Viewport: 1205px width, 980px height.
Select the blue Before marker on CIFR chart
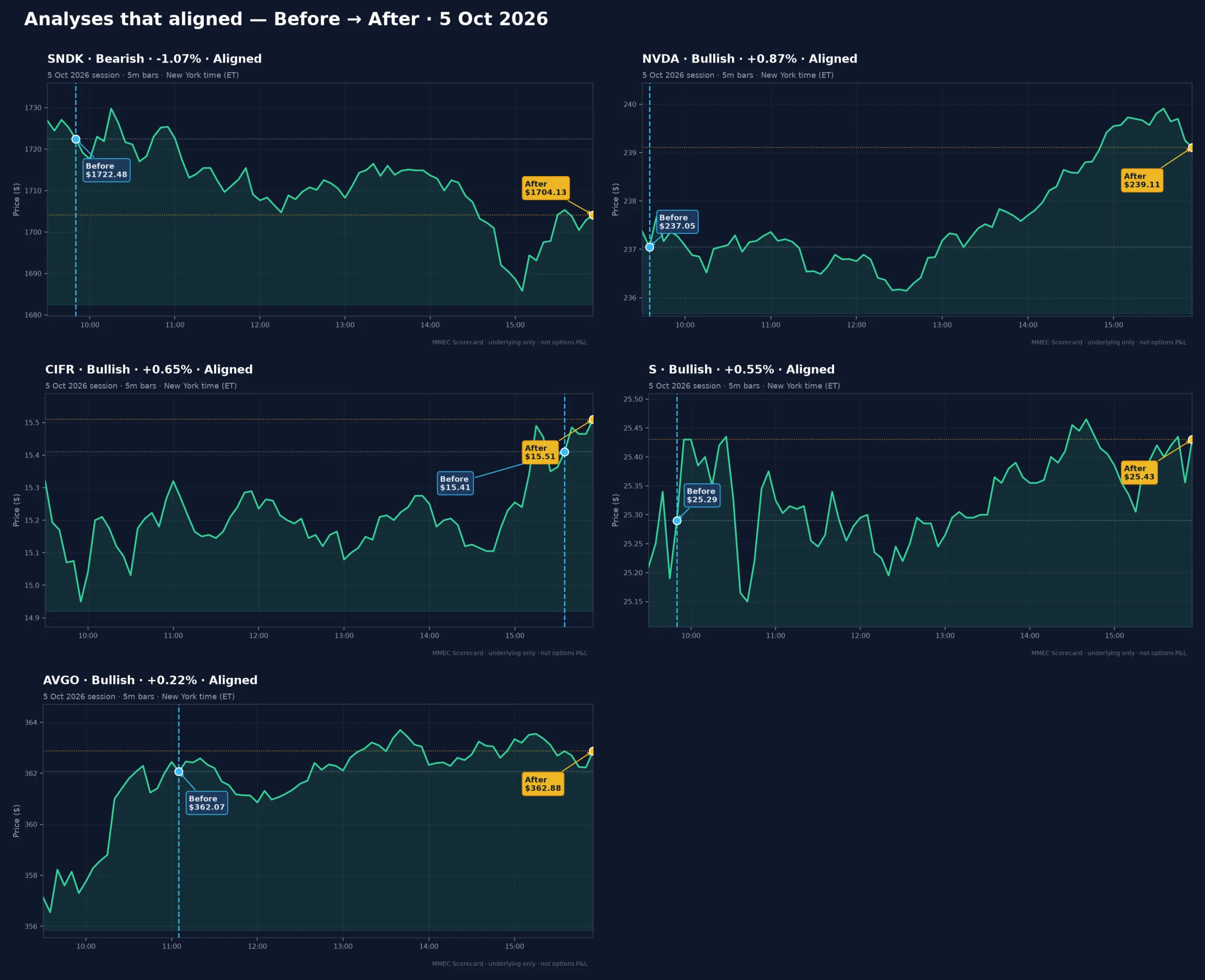[564, 451]
